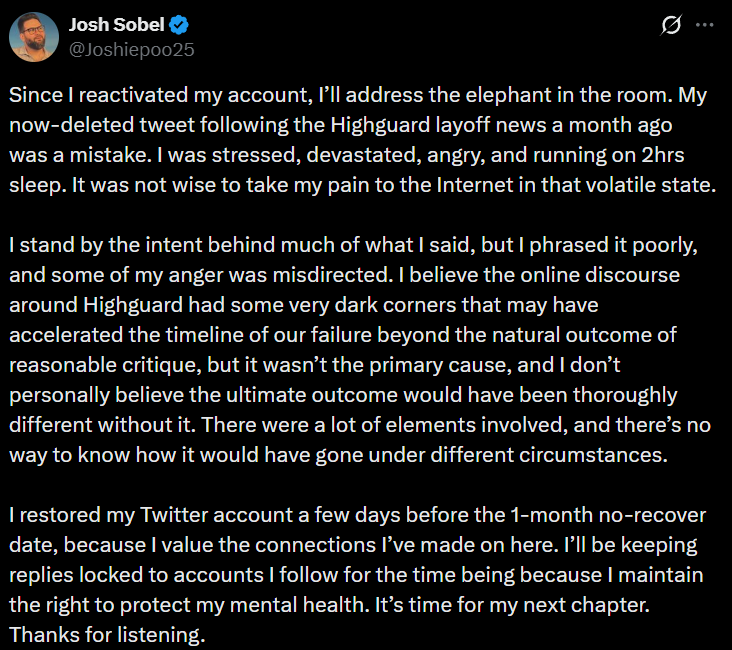Click the phrase "elephant in the room"
732x650 pixels.
point(552,97)
